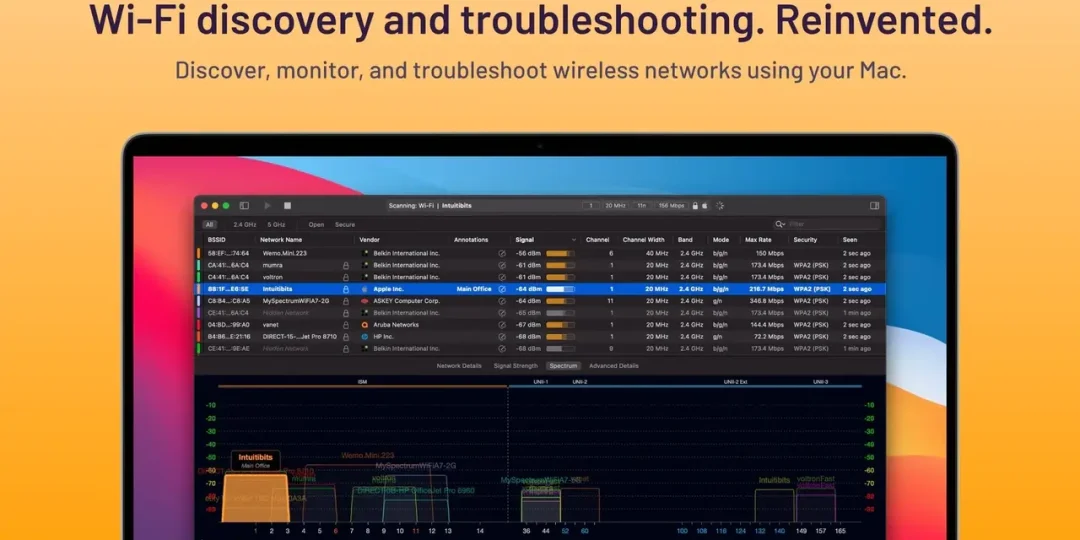1080x540 pixels.
Task: Click the annotation edit icon in the vanet row
Action: click(x=502, y=324)
